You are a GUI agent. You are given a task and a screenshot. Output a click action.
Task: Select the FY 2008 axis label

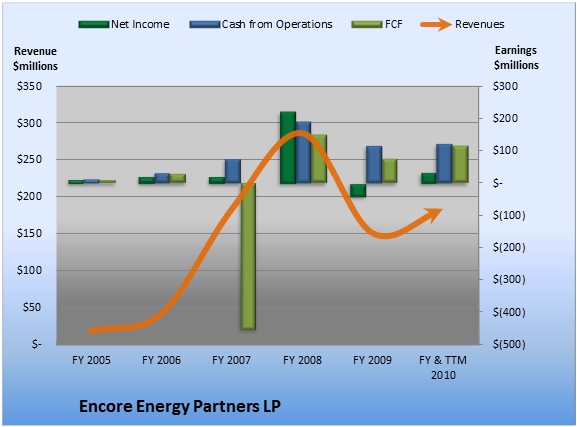(302, 360)
